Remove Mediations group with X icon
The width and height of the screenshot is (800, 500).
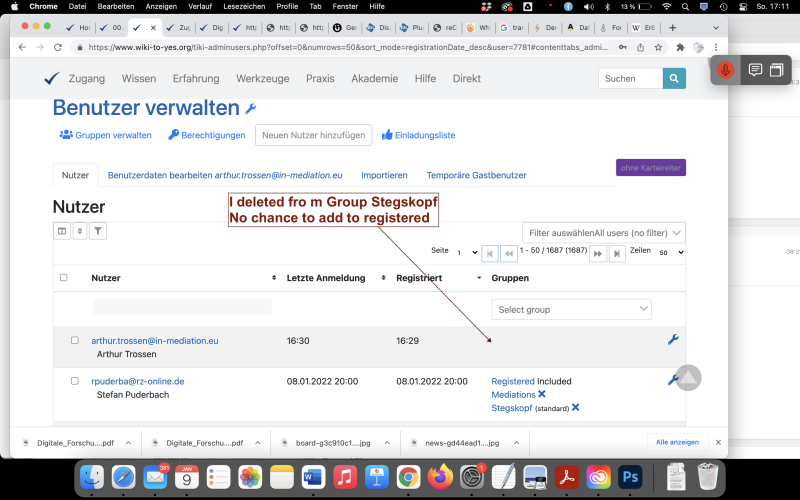pos(542,395)
